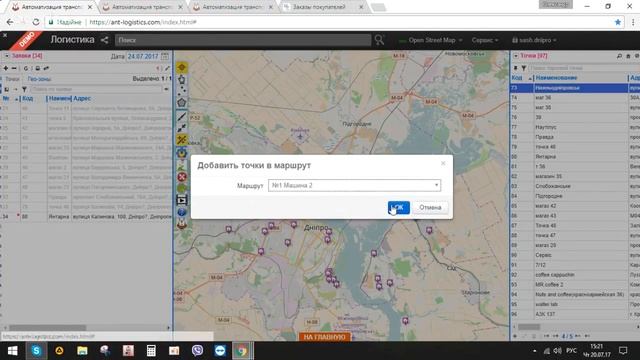The width and height of the screenshot is (640, 360).
Task: Open File Explorer from the taskbar
Action: 82,351
